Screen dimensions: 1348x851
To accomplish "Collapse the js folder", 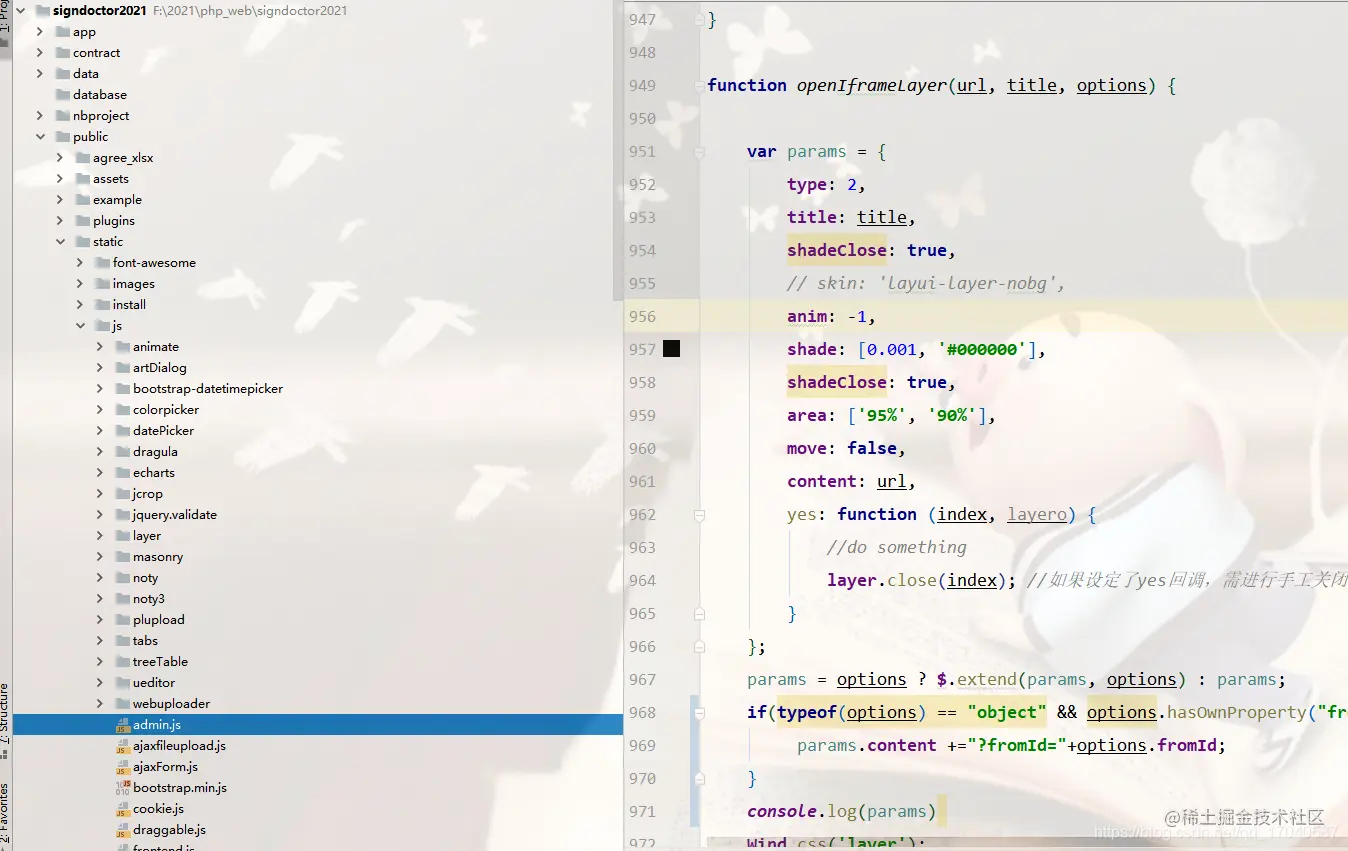I will pyautogui.click(x=80, y=326).
